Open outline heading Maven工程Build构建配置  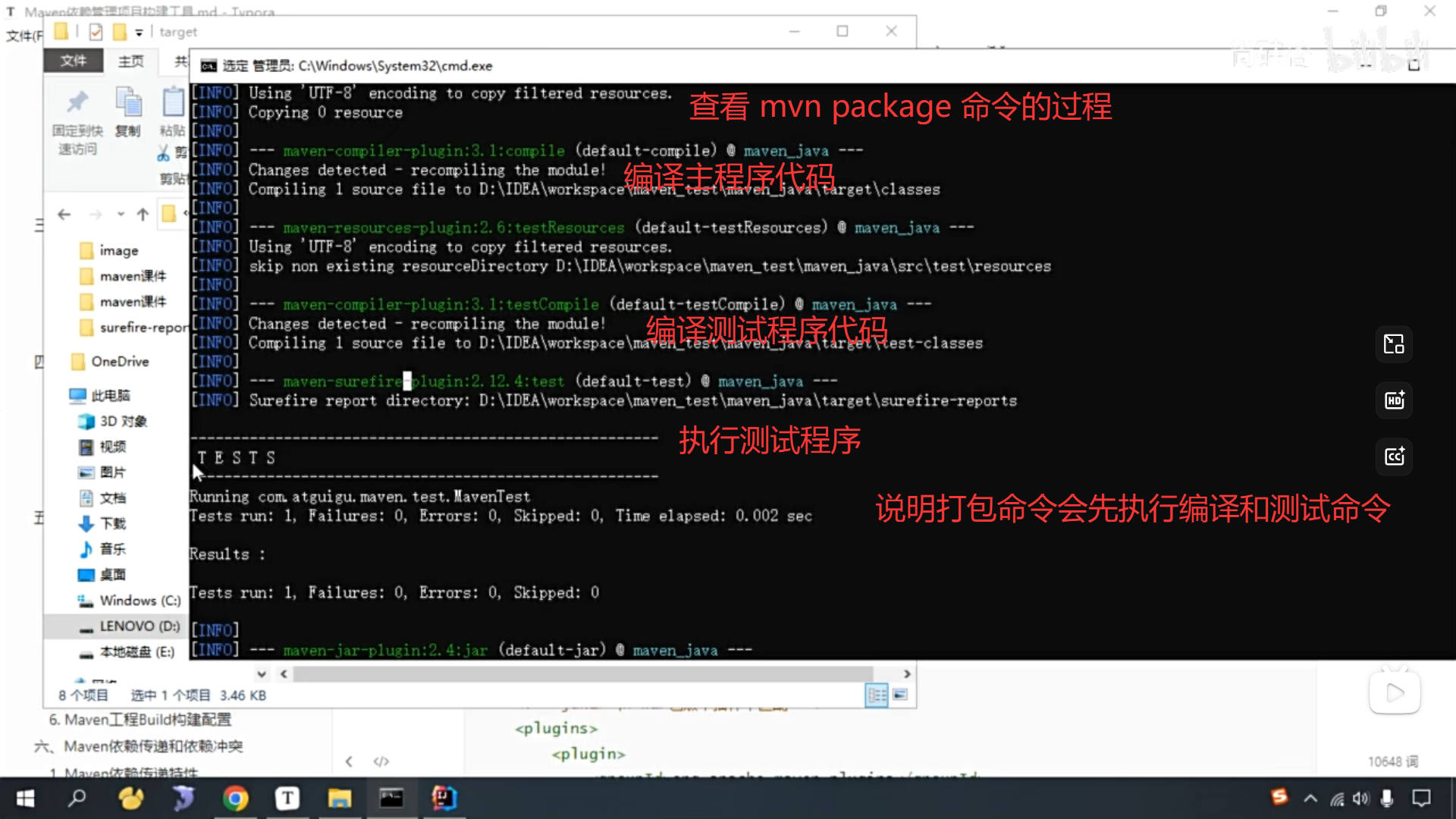[x=140, y=720]
